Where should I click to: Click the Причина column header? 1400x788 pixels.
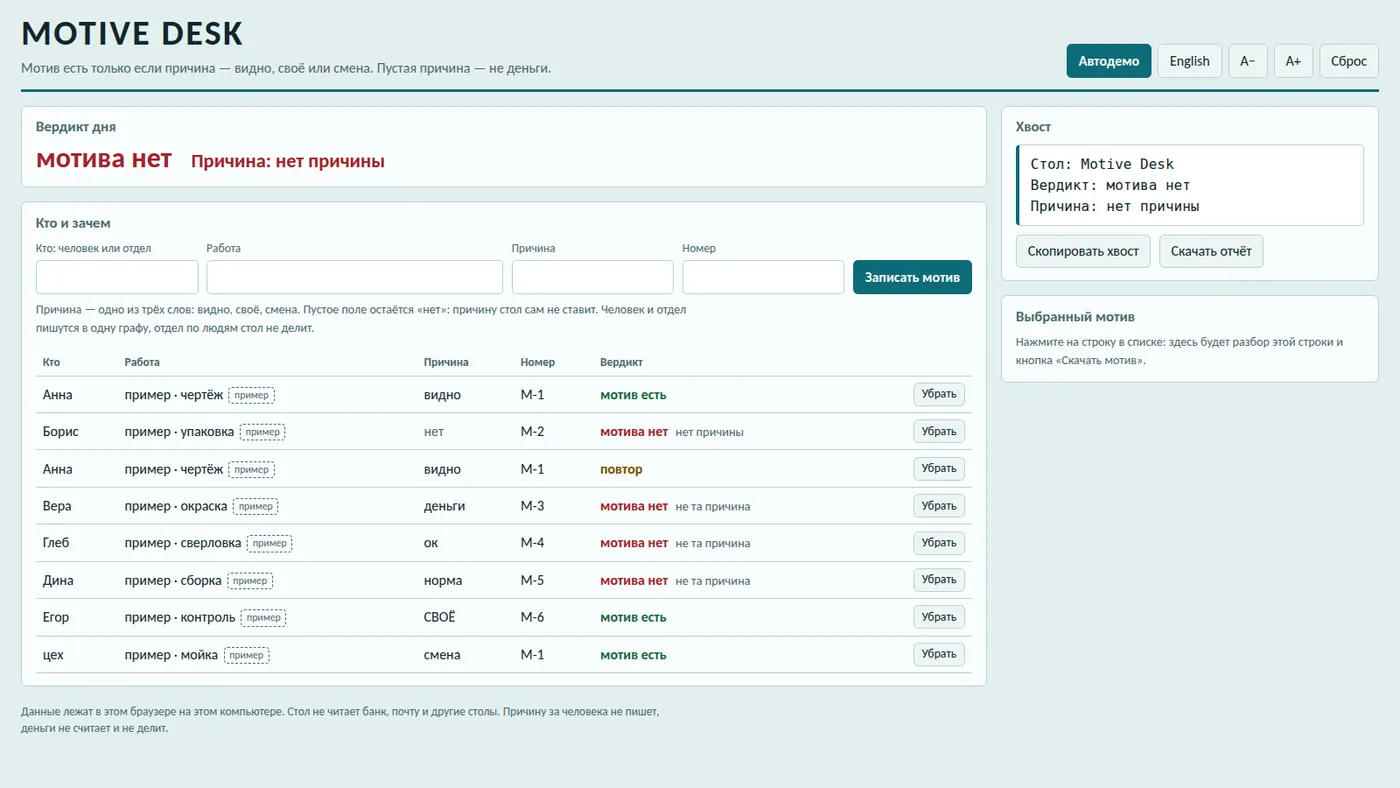(446, 362)
